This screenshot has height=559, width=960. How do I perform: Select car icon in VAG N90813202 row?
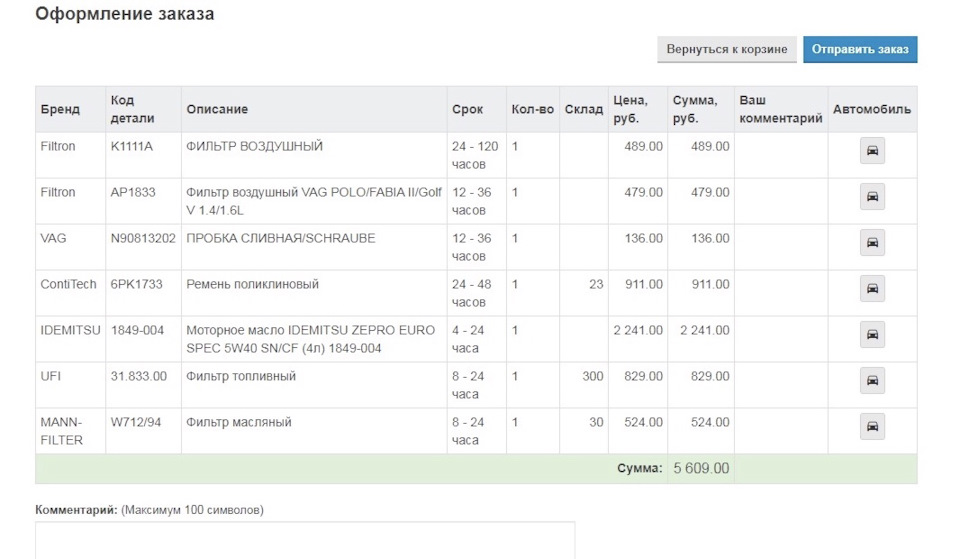pyautogui.click(x=872, y=242)
